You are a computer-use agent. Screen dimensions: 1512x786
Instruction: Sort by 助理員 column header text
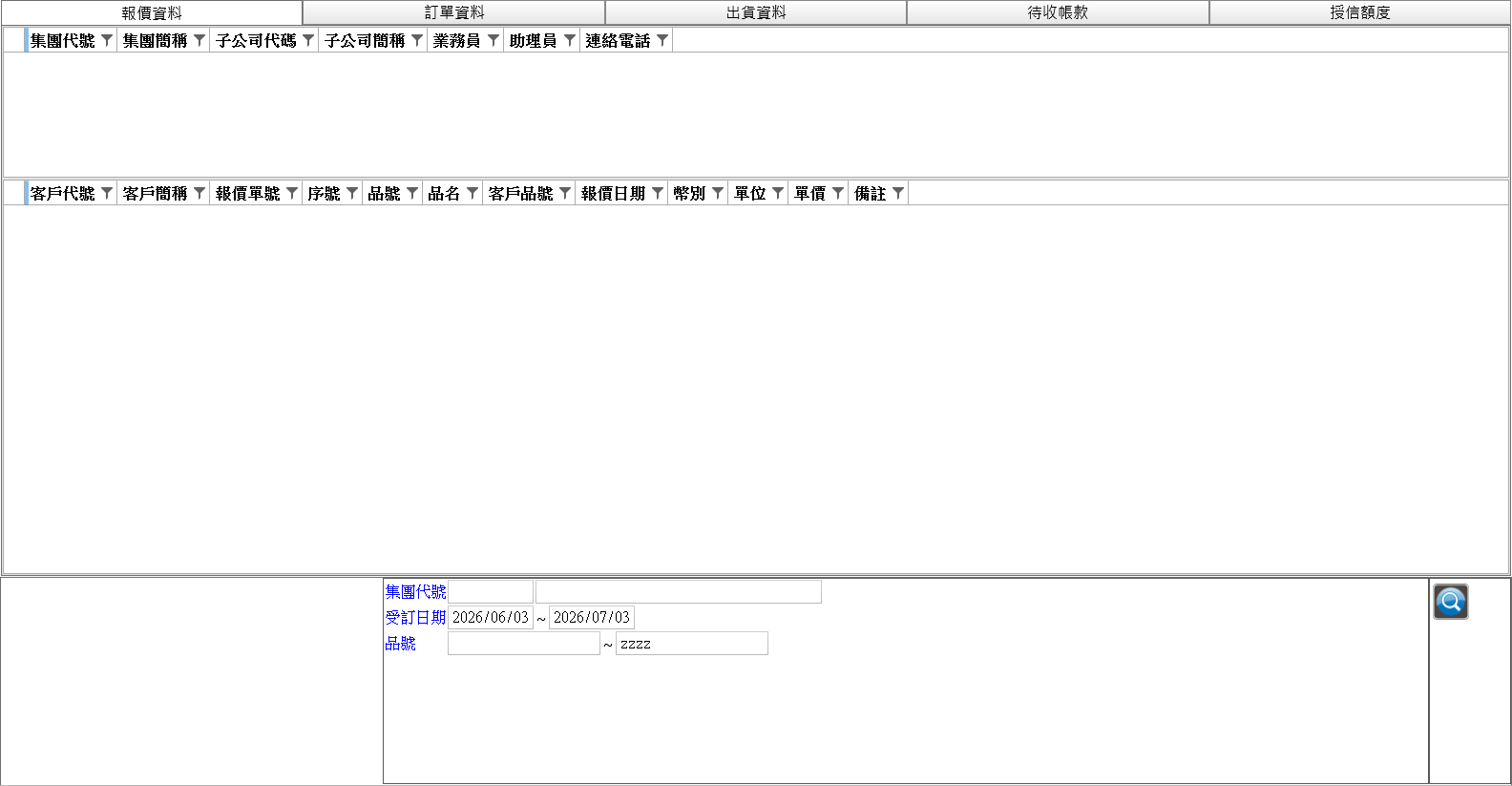(534, 40)
